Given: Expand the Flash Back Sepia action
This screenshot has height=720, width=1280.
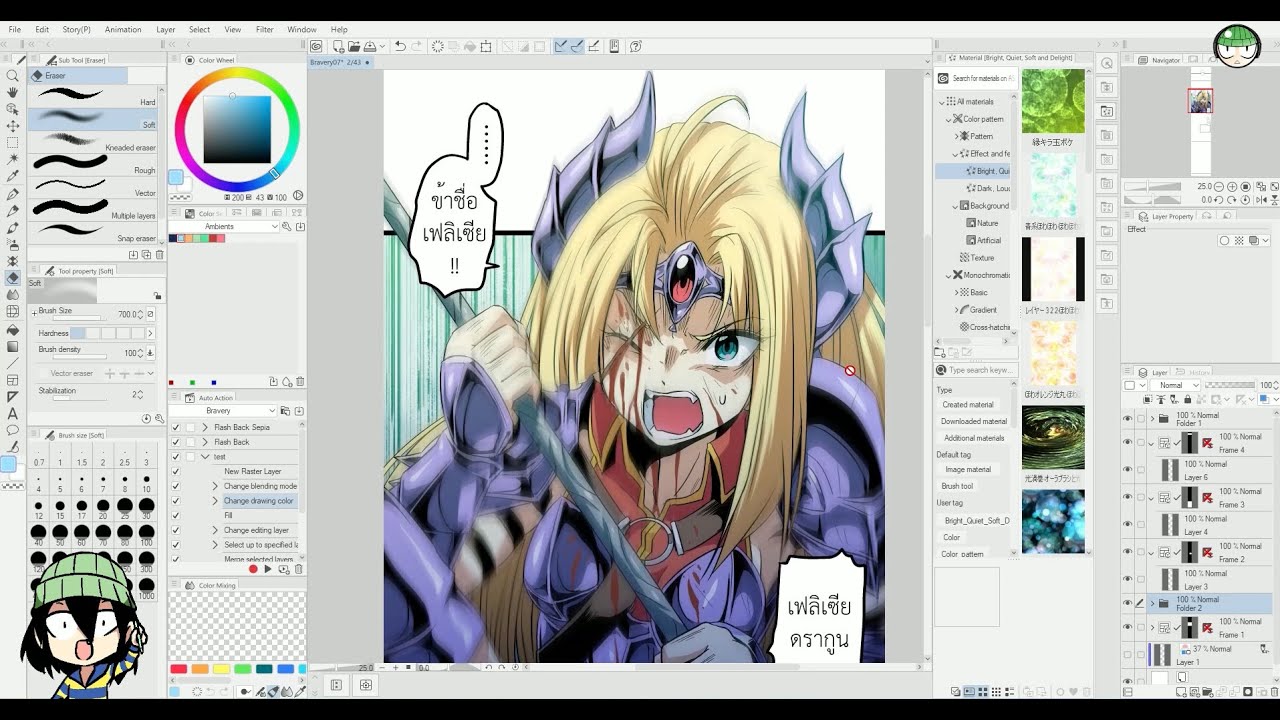Looking at the screenshot, I should point(206,427).
